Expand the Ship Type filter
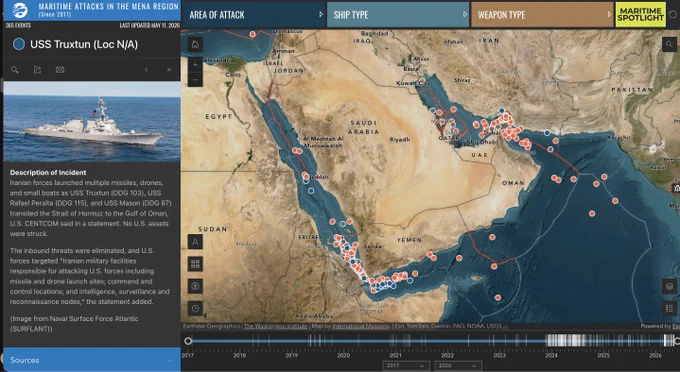680x372 pixels. coord(398,15)
